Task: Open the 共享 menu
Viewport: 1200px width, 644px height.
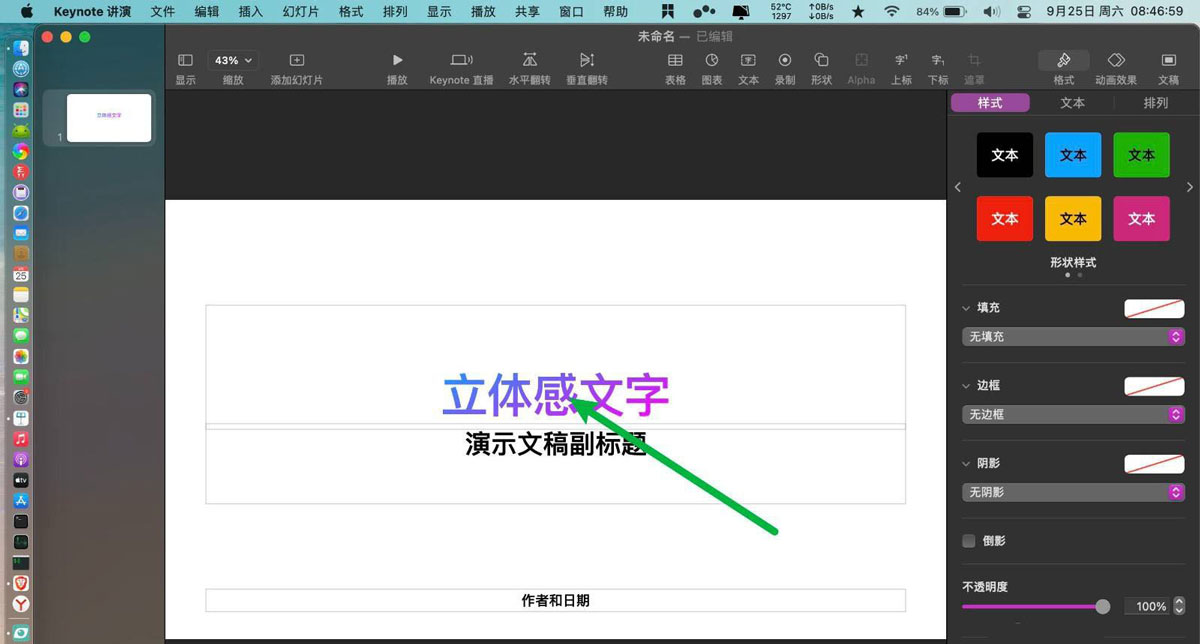Action: pyautogui.click(x=527, y=12)
